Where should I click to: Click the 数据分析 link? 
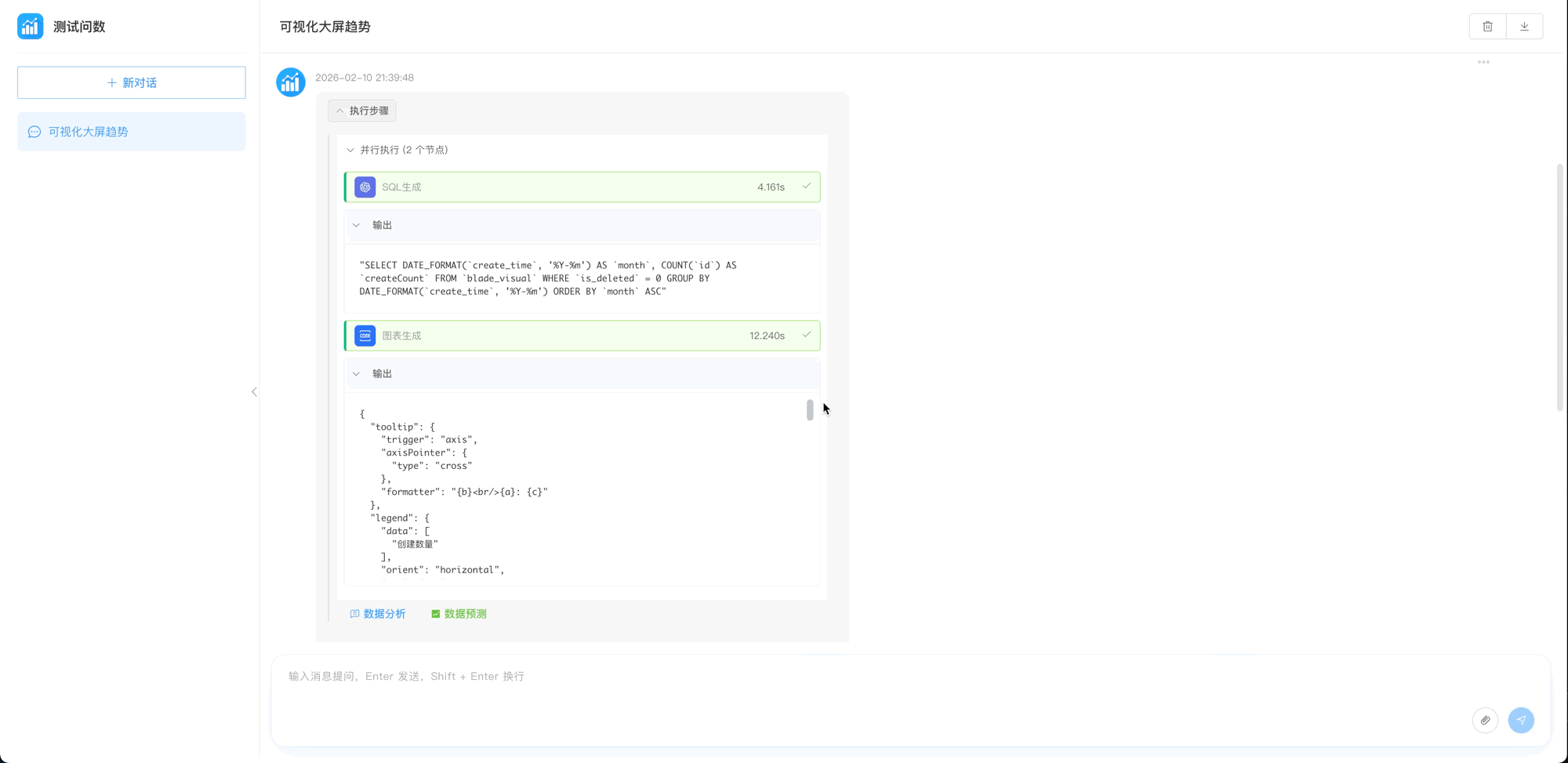(378, 614)
